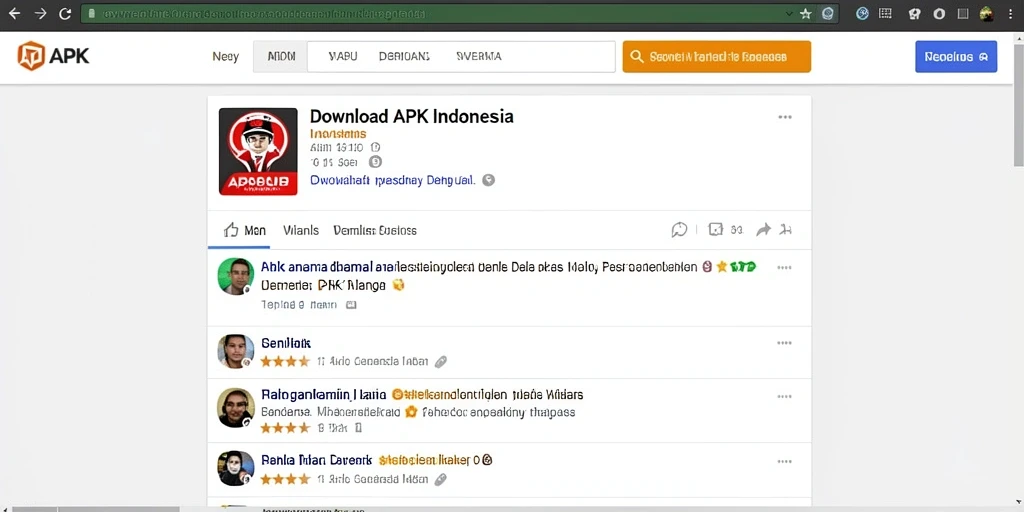Click the Raloganlamin reviewer name
The width and height of the screenshot is (1024, 512).
click(323, 395)
